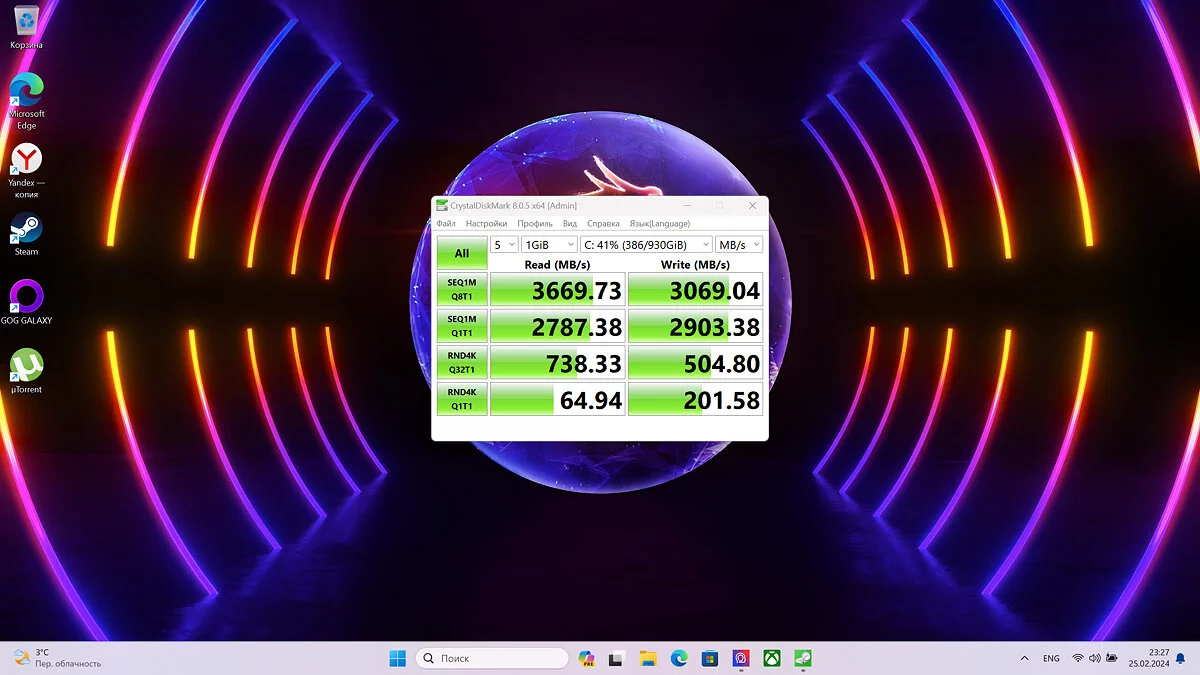Image resolution: width=1200 pixels, height=675 pixels.
Task: Expand the MB/s unit dropdown
Action: click(739, 245)
